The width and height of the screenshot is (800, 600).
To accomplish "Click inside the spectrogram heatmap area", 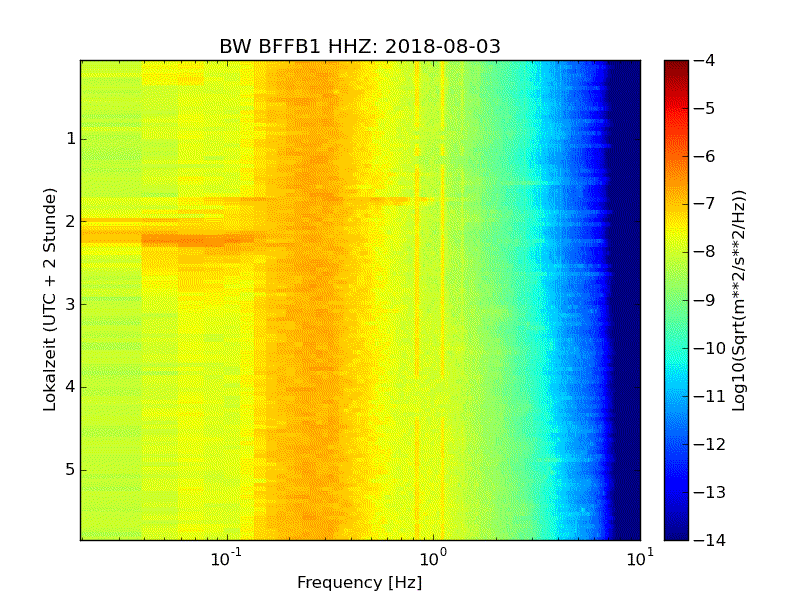I will click(360, 300).
